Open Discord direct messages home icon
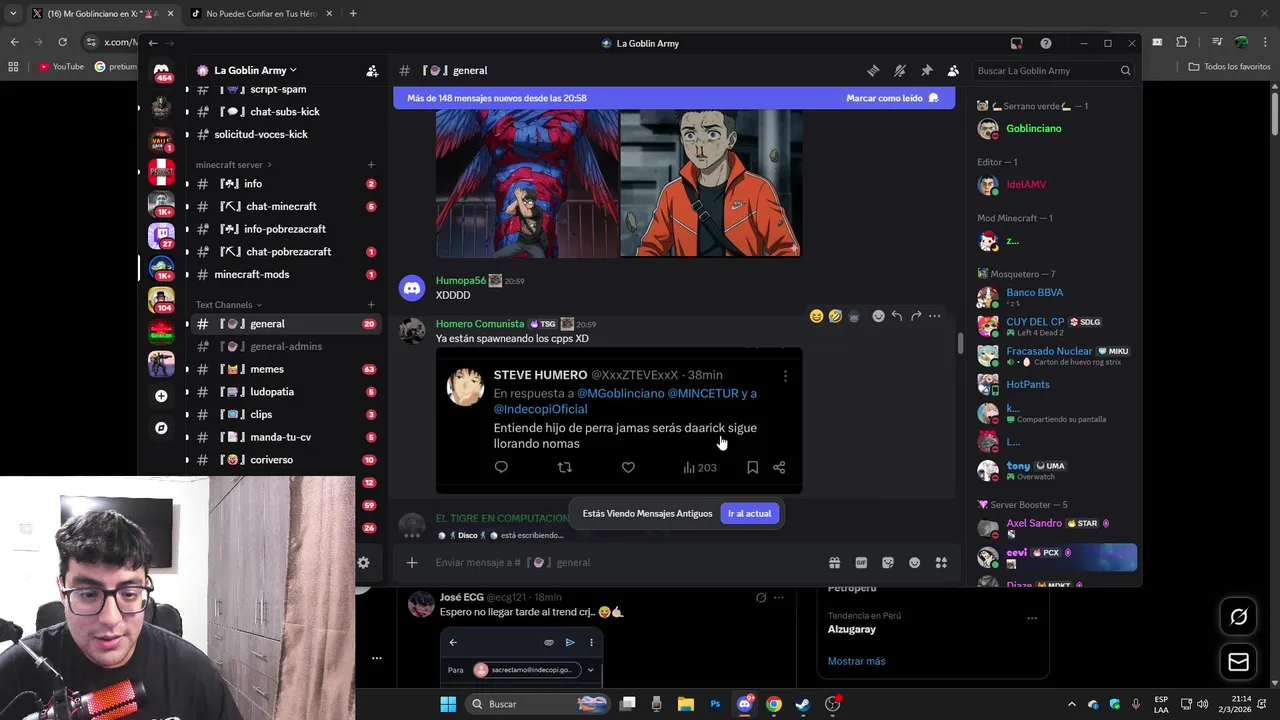The width and height of the screenshot is (1280, 720). [x=161, y=72]
